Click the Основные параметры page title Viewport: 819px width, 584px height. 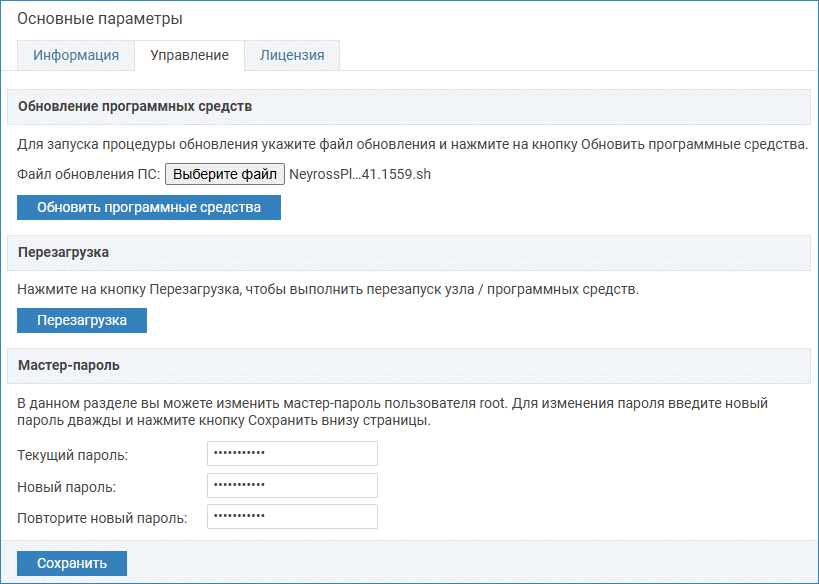click(x=100, y=18)
